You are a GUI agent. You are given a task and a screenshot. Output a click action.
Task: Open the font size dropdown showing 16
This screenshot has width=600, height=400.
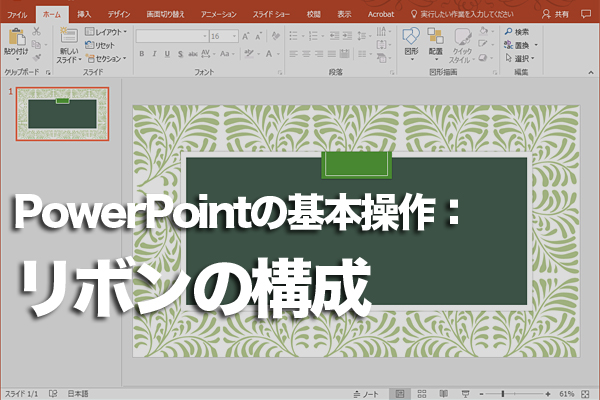234,36
